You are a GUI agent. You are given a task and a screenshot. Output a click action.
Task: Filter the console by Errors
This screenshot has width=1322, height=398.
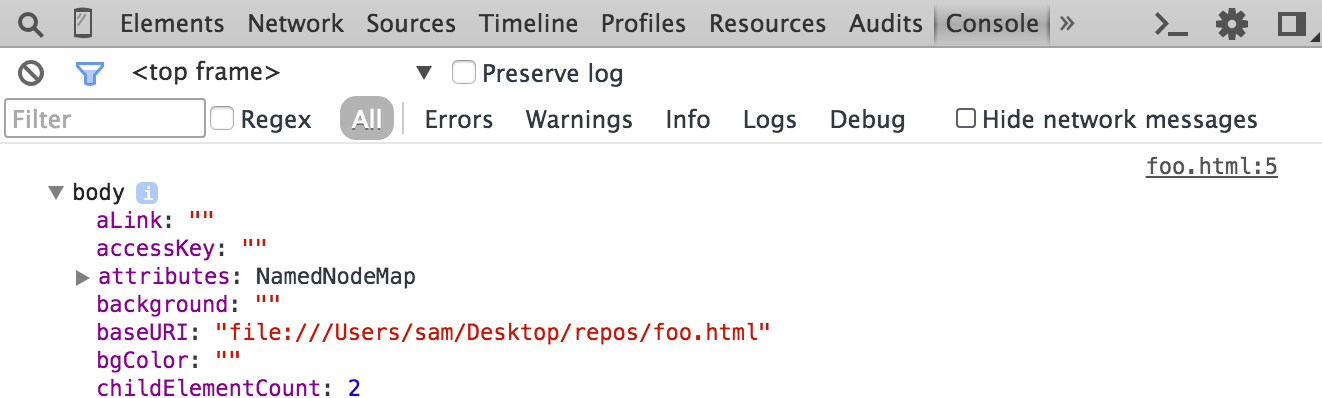coord(459,120)
